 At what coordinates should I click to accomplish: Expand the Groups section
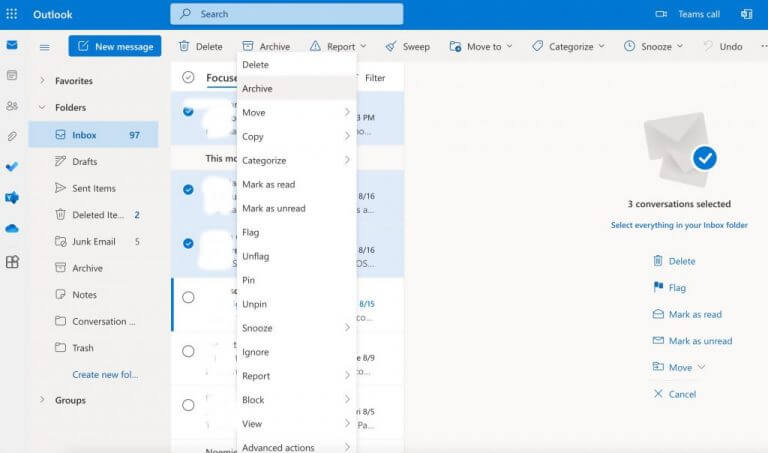coord(42,400)
